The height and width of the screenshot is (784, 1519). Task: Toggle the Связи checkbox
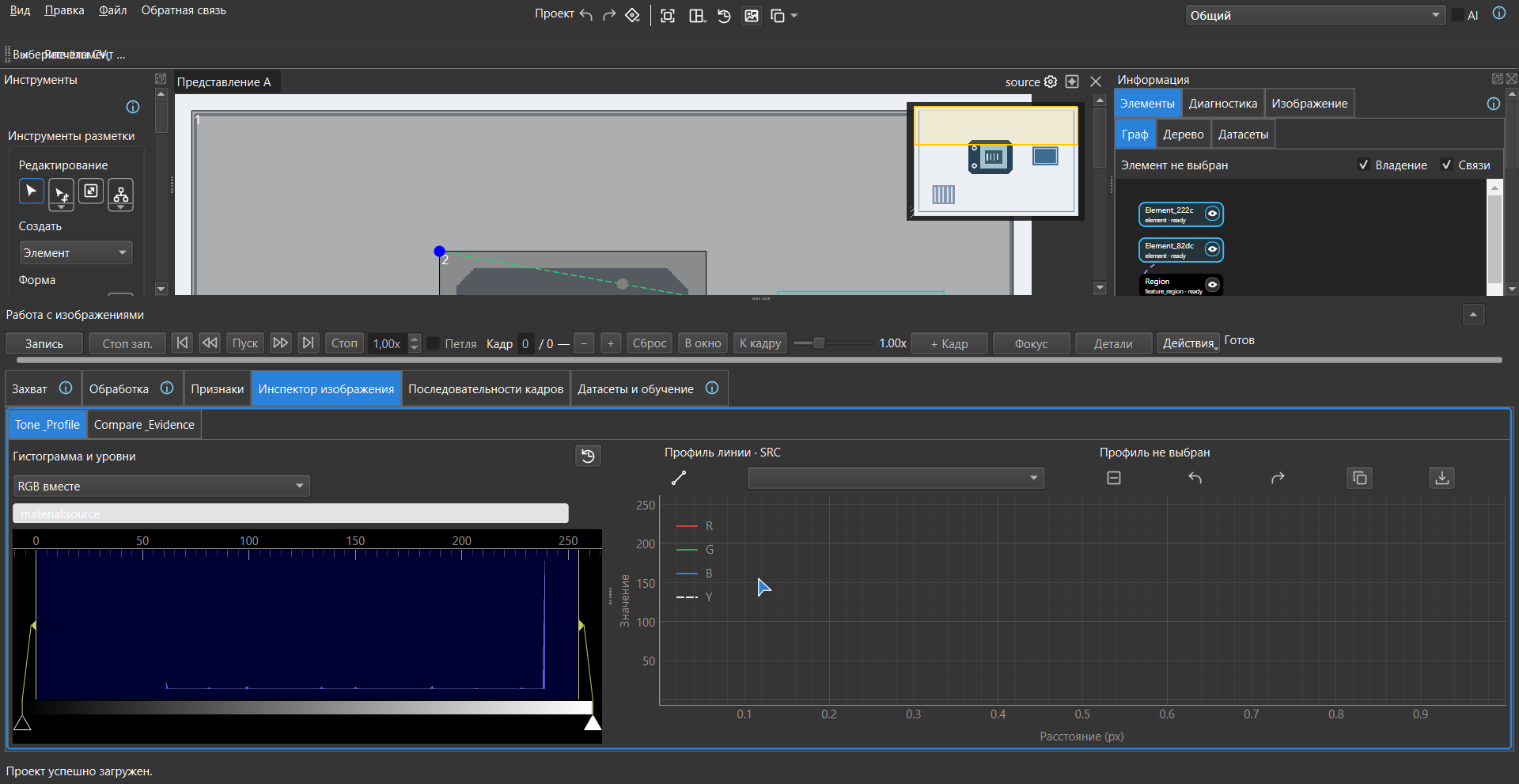coord(1446,165)
